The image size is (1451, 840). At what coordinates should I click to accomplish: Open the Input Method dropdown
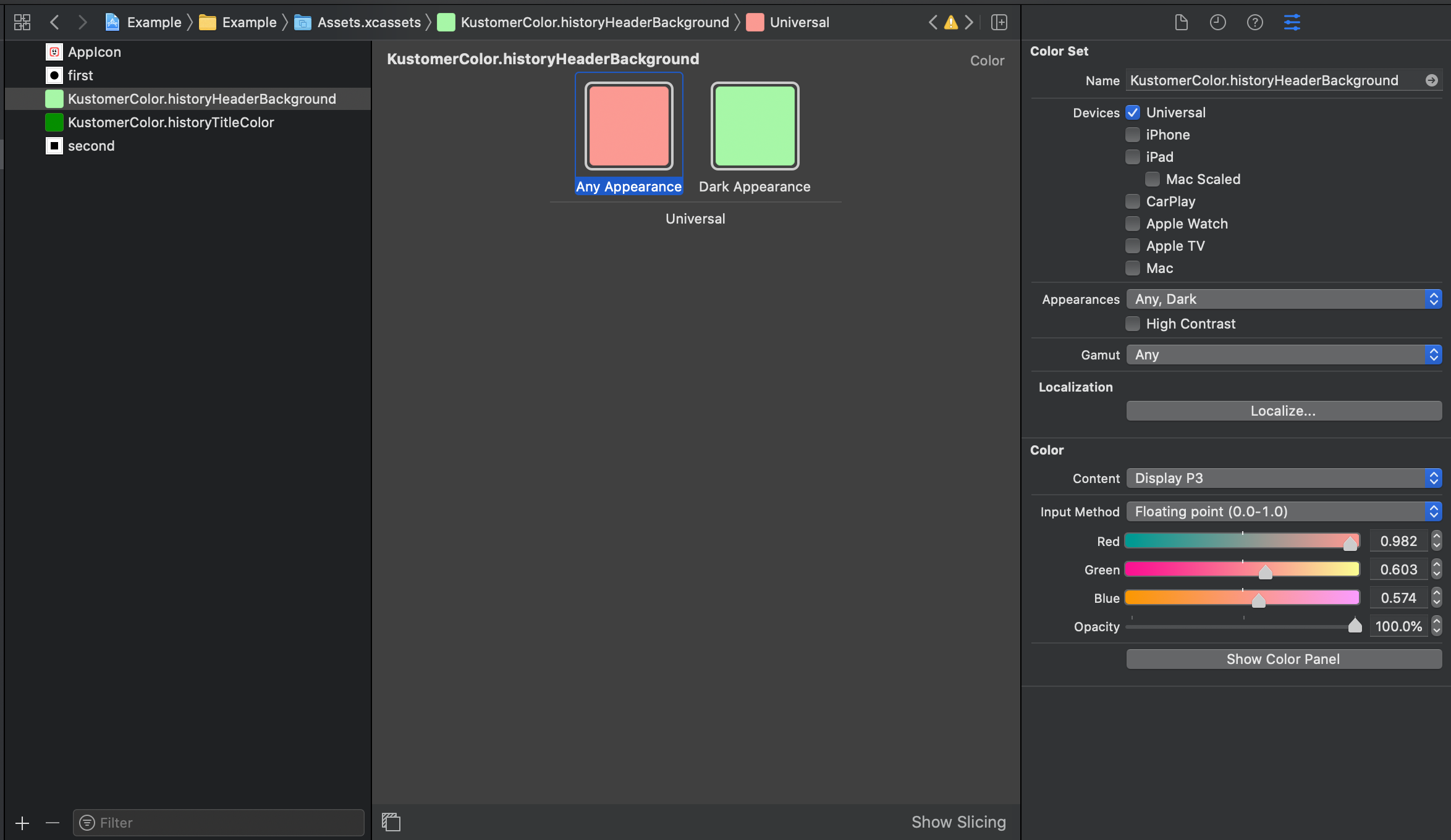pos(1283,511)
